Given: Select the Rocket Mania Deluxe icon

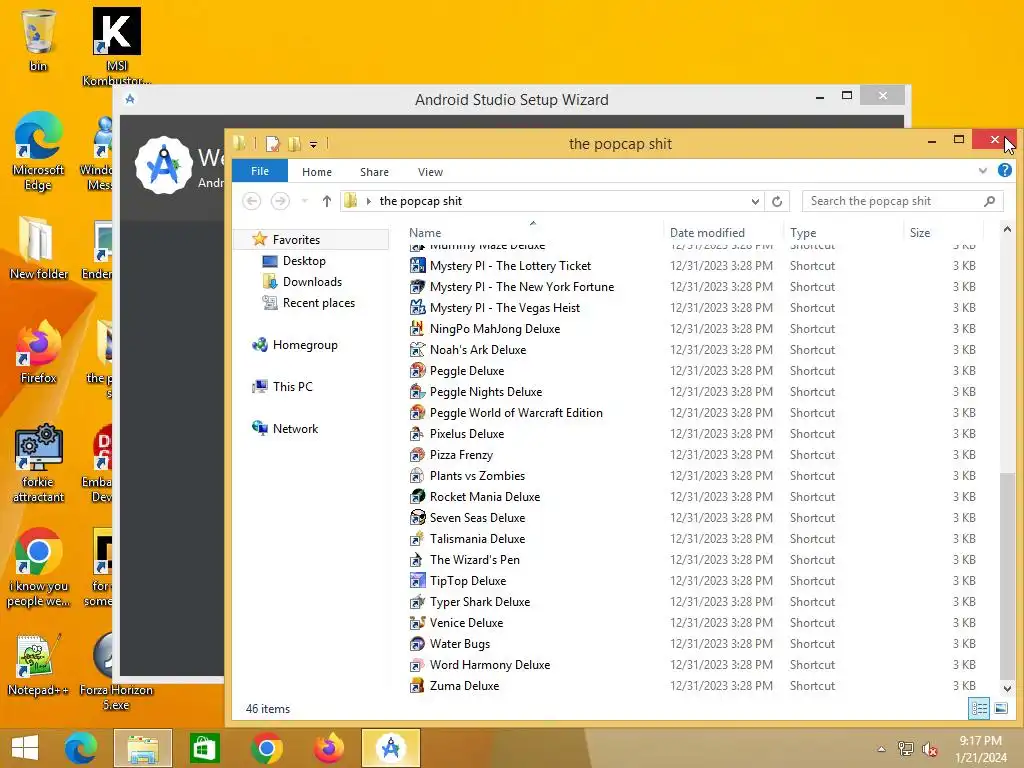Looking at the screenshot, I should click(417, 497).
